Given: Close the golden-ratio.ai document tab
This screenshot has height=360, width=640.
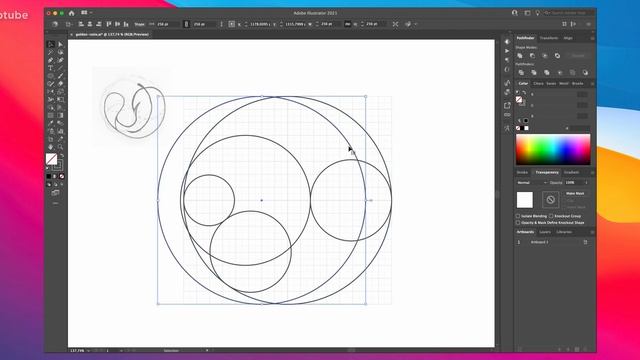Looking at the screenshot, I should (x=71, y=35).
